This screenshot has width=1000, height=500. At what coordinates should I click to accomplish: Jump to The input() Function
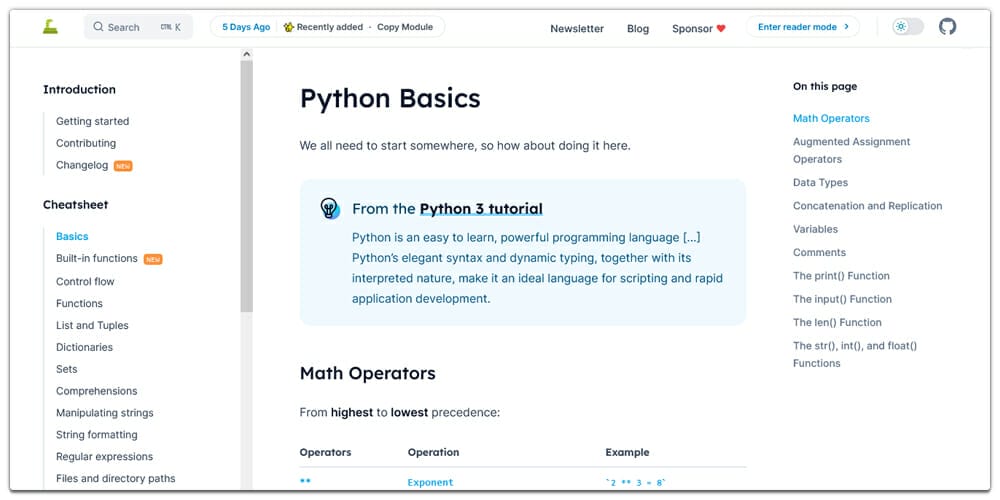(x=842, y=299)
